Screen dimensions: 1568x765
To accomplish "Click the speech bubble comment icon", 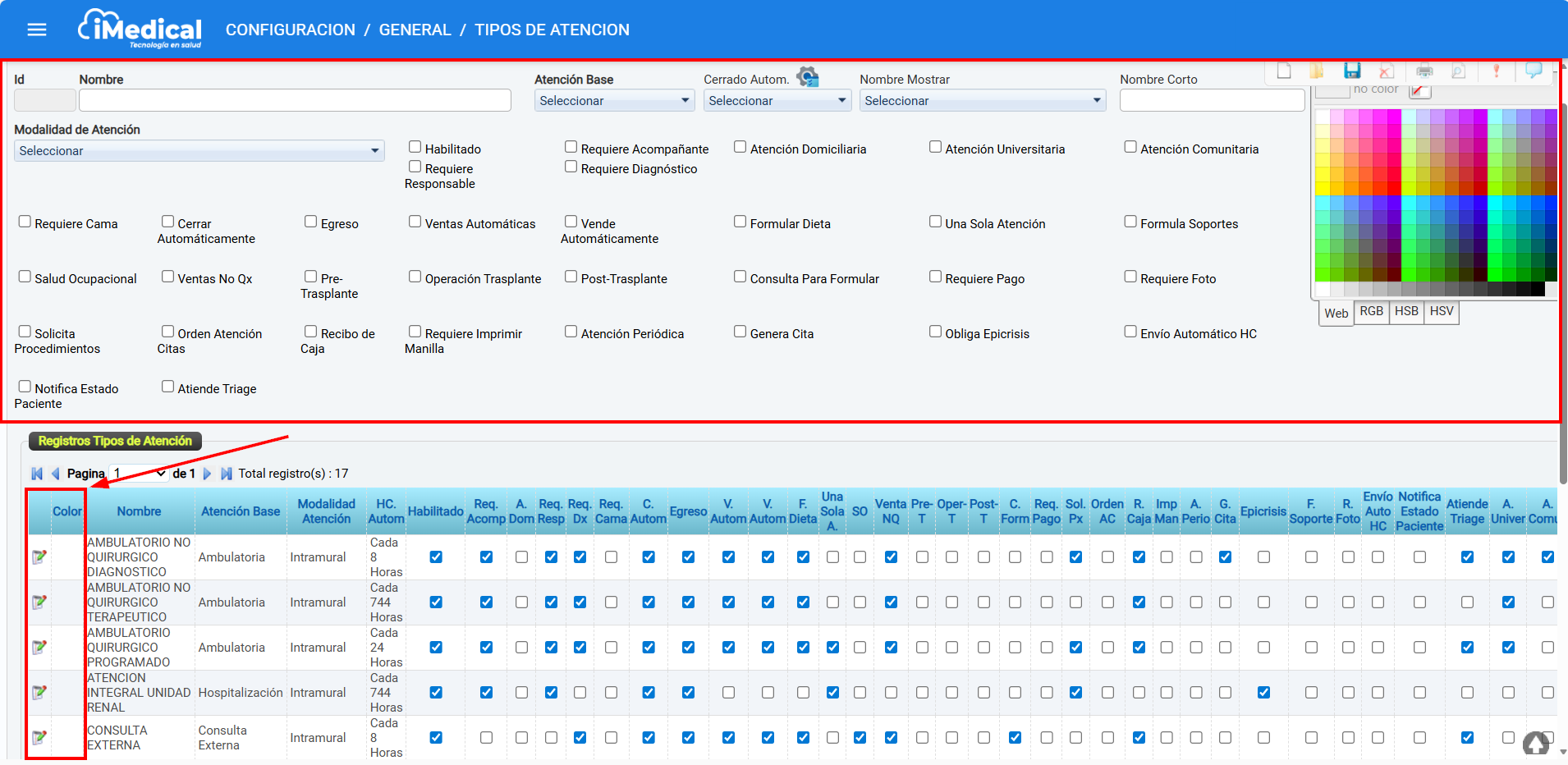I will click(1533, 71).
